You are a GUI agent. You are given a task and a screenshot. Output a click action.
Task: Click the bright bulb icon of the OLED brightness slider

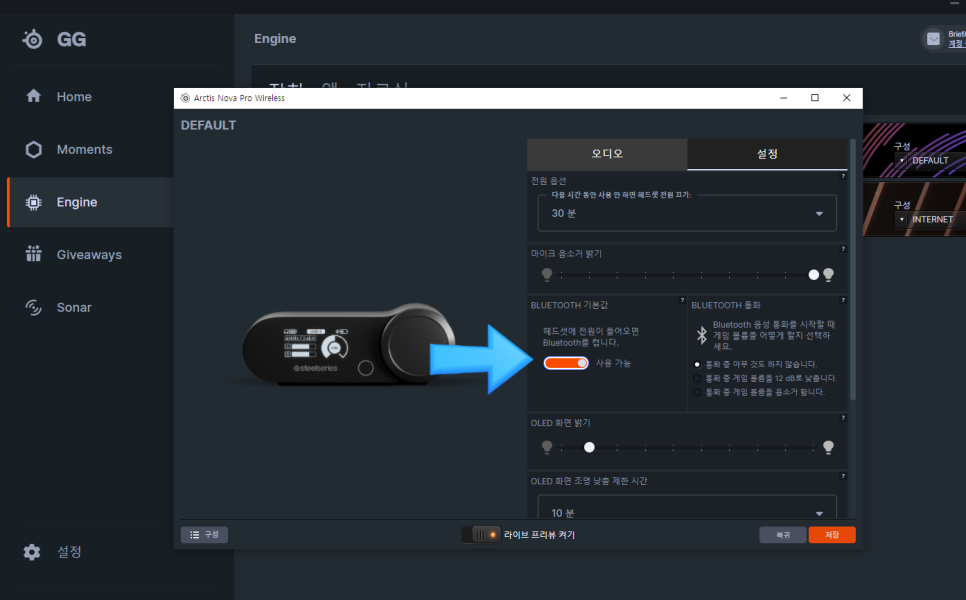pos(829,447)
